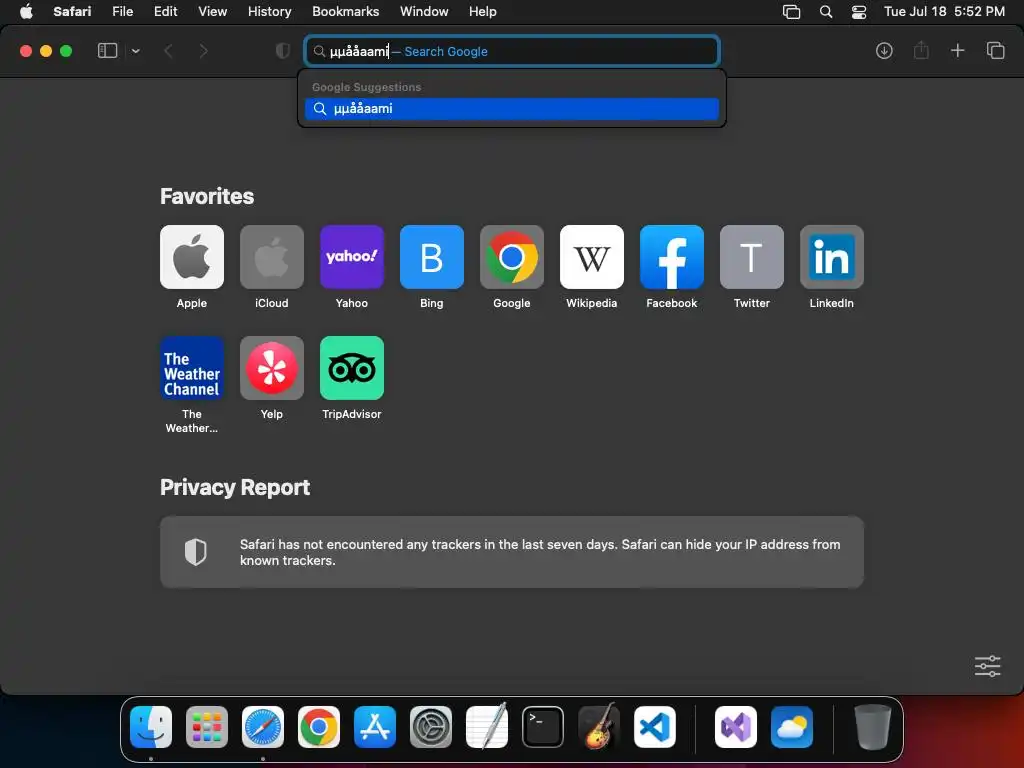Open the Help menu

coord(483,11)
